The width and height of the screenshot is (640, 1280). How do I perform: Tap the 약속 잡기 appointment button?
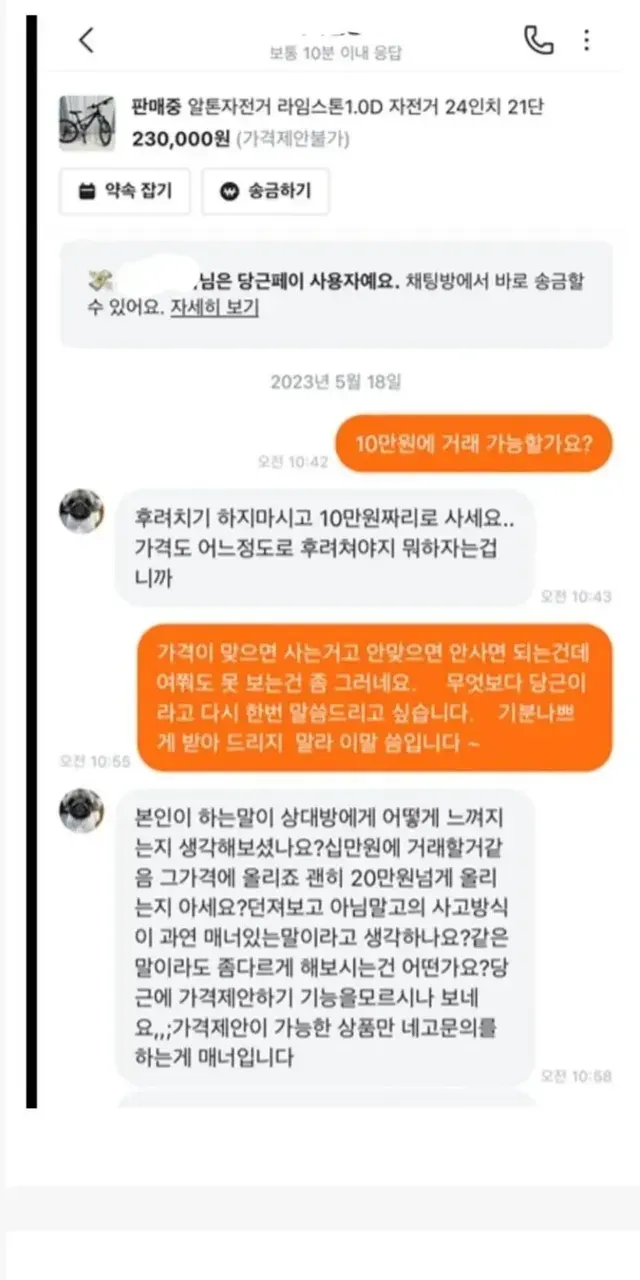[x=125, y=191]
